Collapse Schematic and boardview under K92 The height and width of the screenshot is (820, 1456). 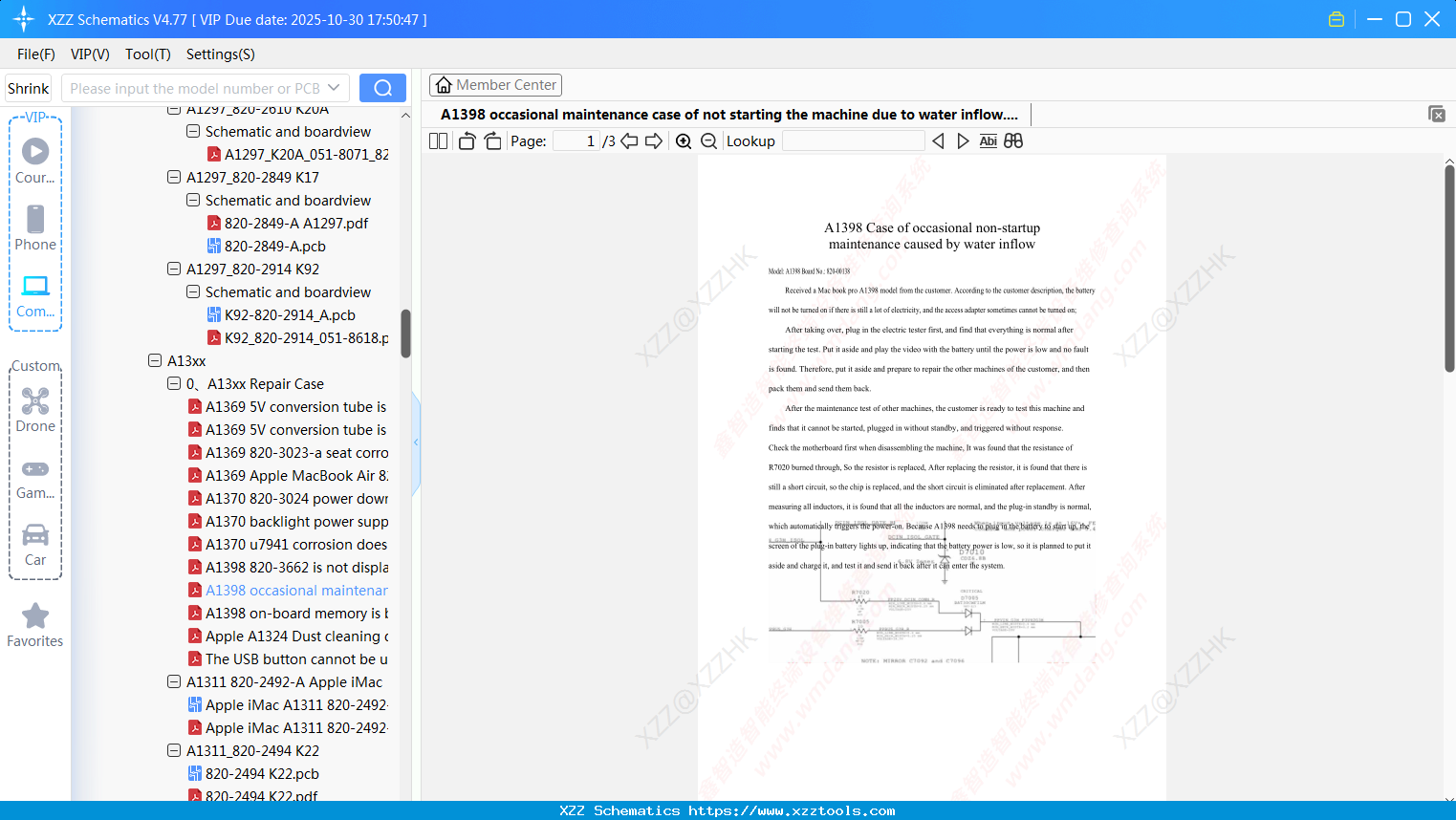[x=193, y=292]
